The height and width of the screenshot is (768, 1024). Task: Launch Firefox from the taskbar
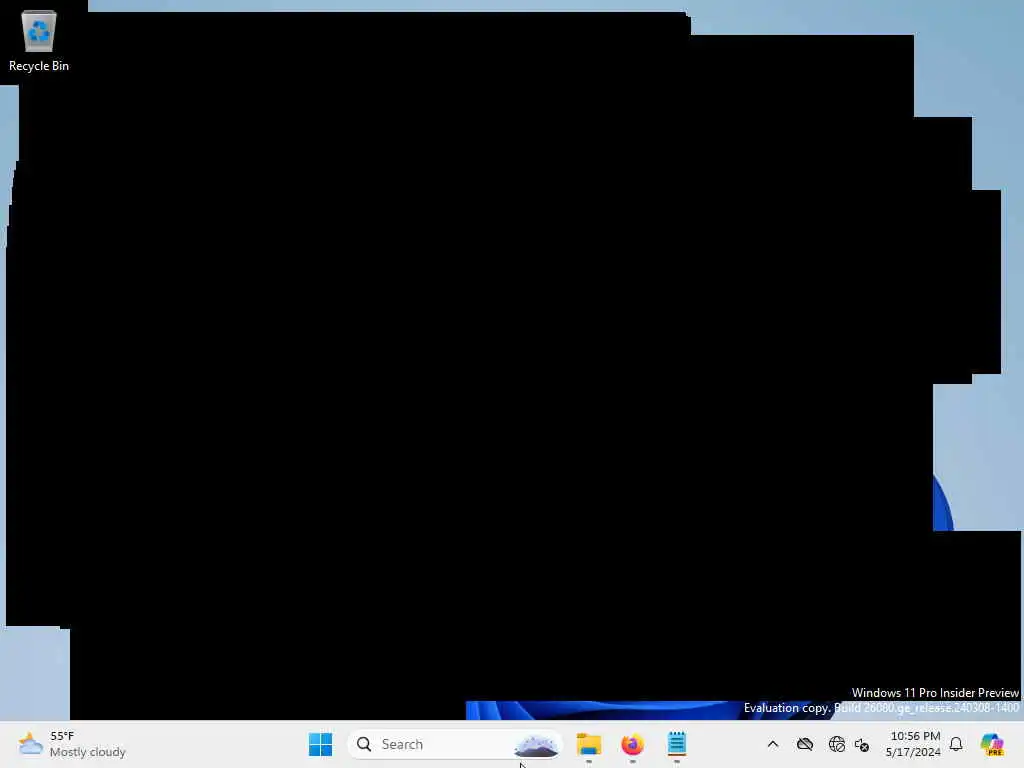[632, 744]
